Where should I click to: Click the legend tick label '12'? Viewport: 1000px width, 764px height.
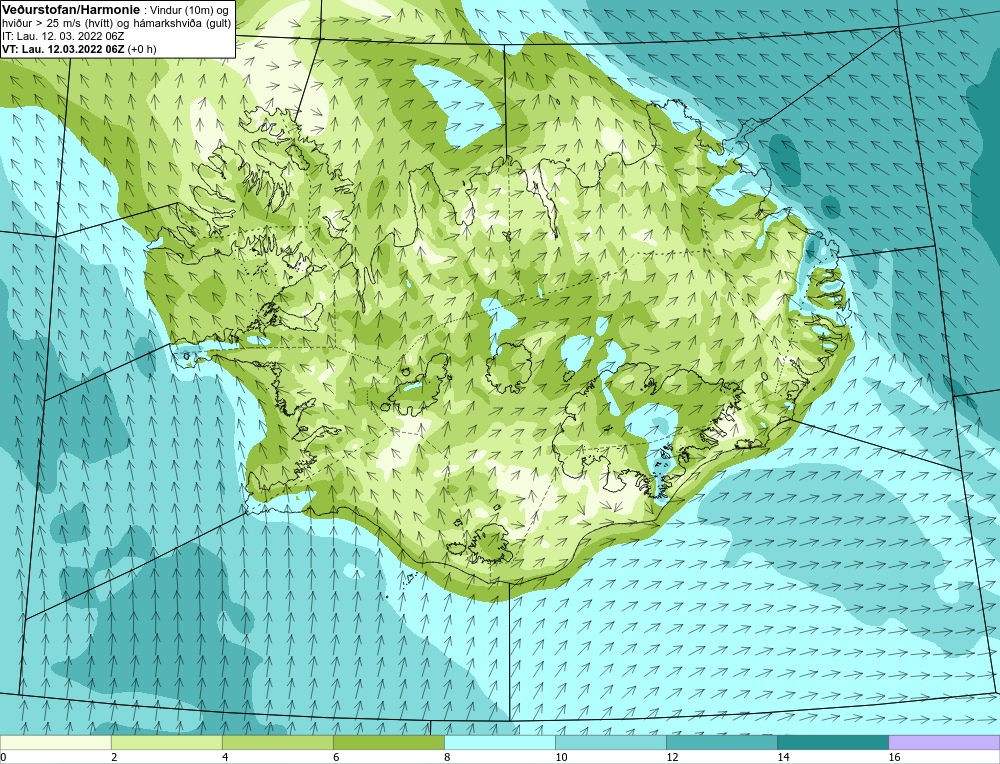(x=672, y=757)
